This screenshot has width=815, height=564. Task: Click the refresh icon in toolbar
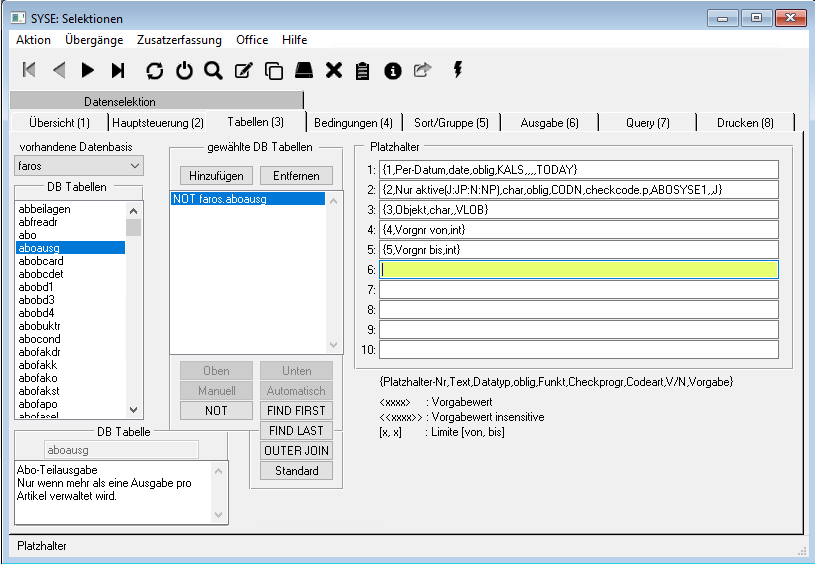pyautogui.click(x=154, y=70)
